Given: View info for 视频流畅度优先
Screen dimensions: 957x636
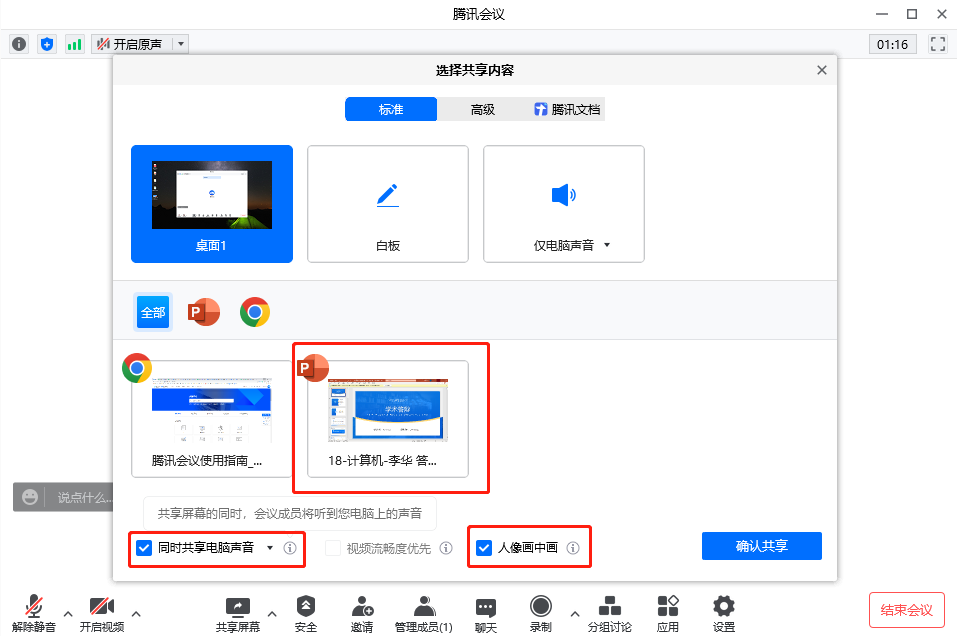Looking at the screenshot, I should click(446, 548).
